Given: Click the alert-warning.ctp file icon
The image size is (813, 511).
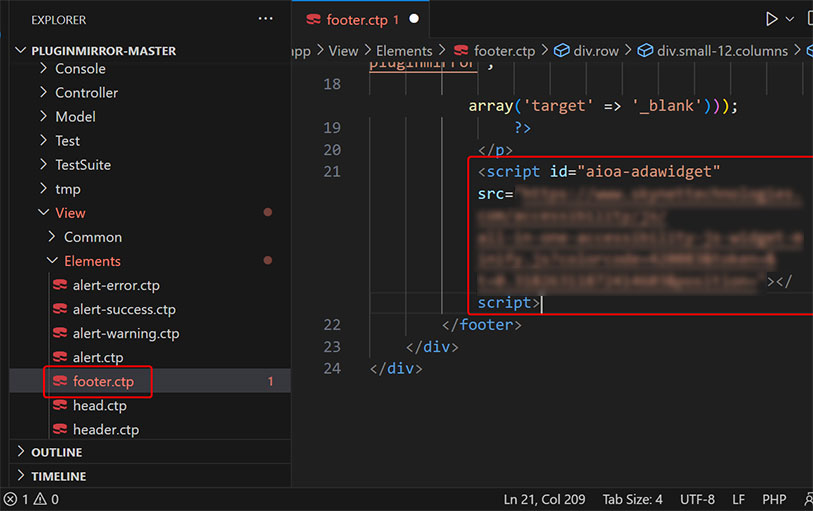Looking at the screenshot, I should point(59,333).
